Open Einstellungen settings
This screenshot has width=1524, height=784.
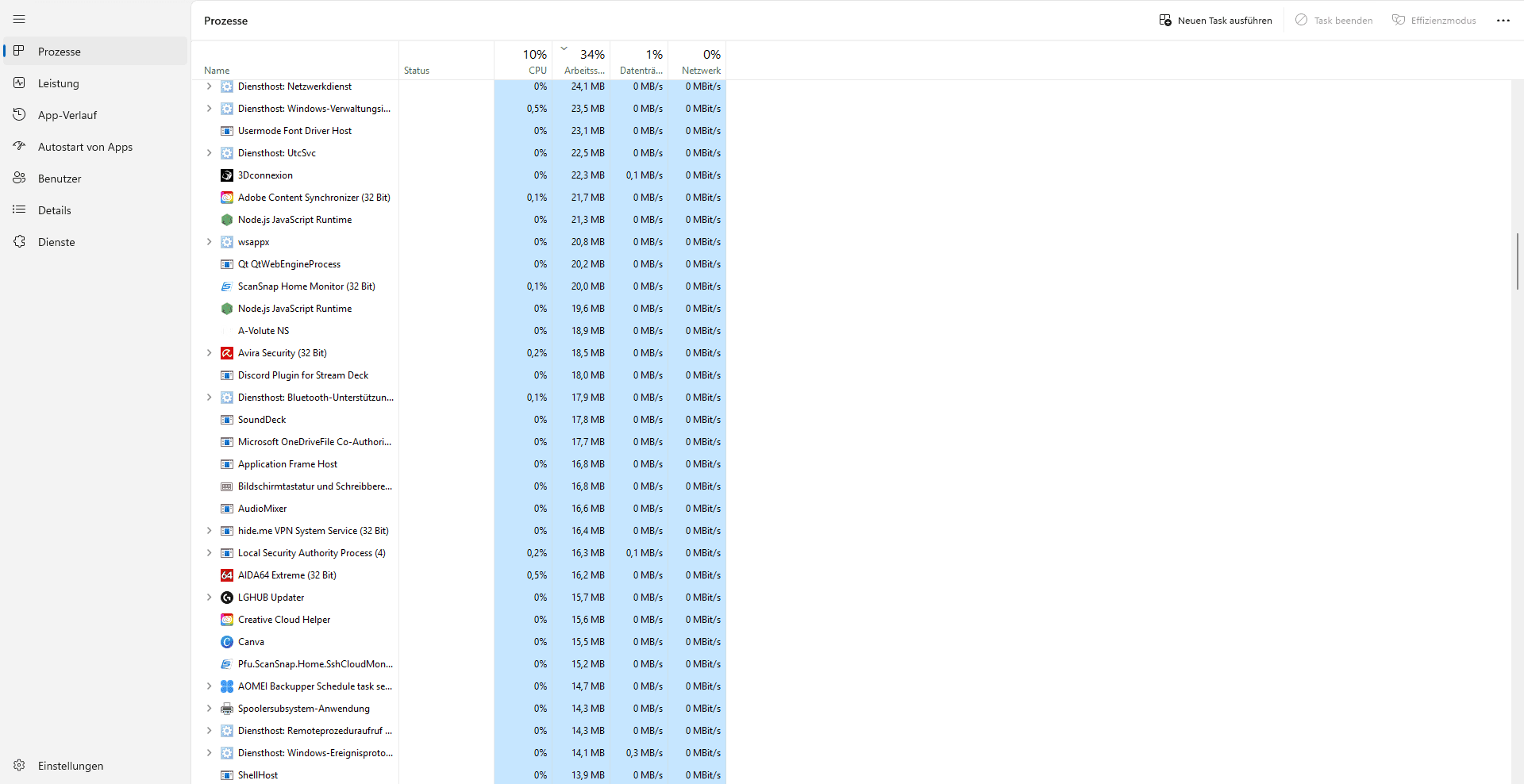(x=95, y=766)
